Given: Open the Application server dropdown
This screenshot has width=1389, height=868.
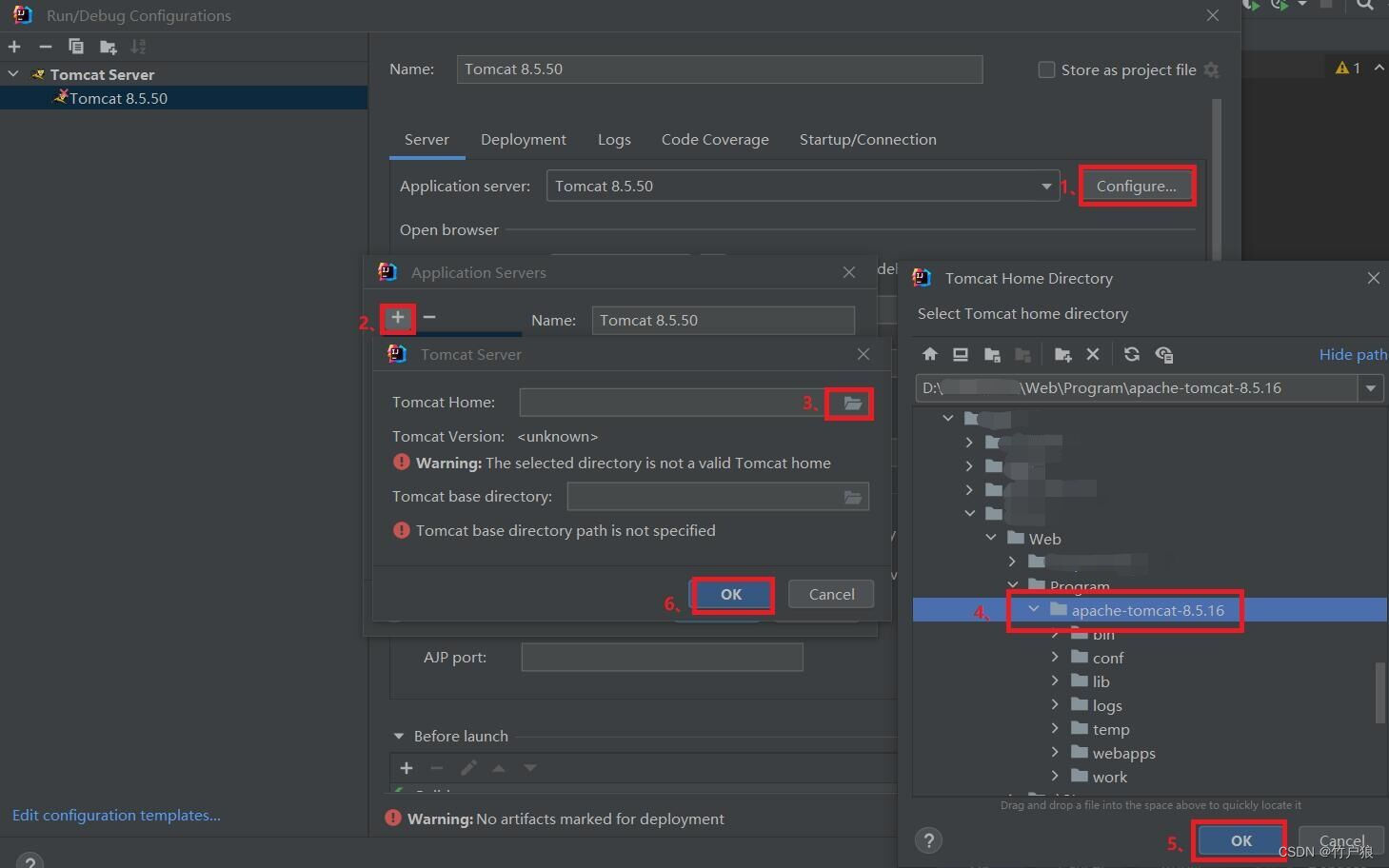Looking at the screenshot, I should (1046, 187).
